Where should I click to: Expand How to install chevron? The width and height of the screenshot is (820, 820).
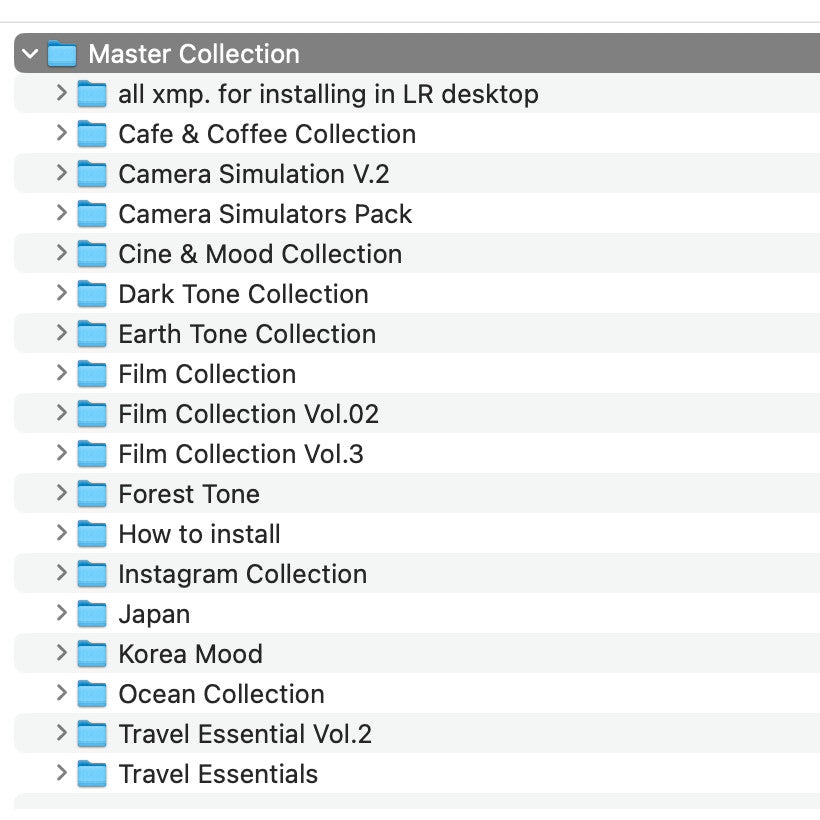(x=62, y=533)
